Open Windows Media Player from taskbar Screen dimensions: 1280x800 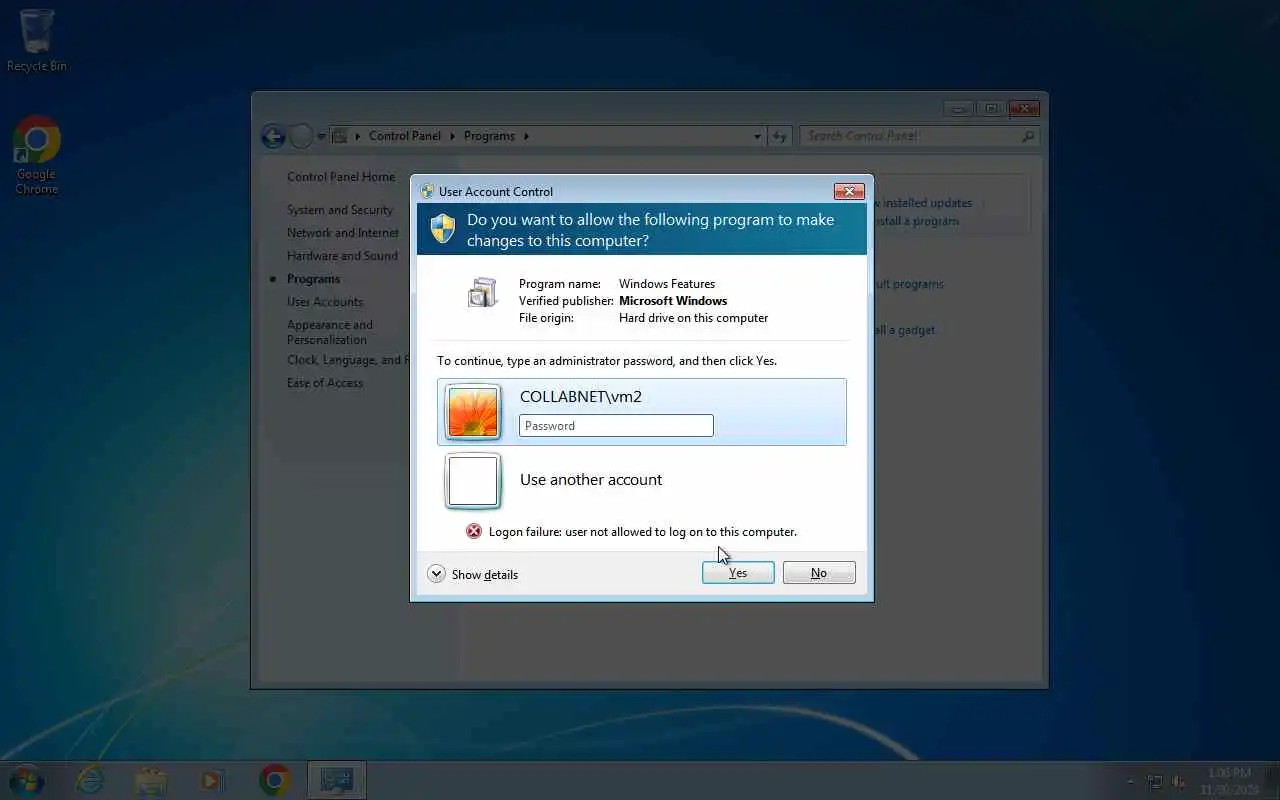click(212, 780)
